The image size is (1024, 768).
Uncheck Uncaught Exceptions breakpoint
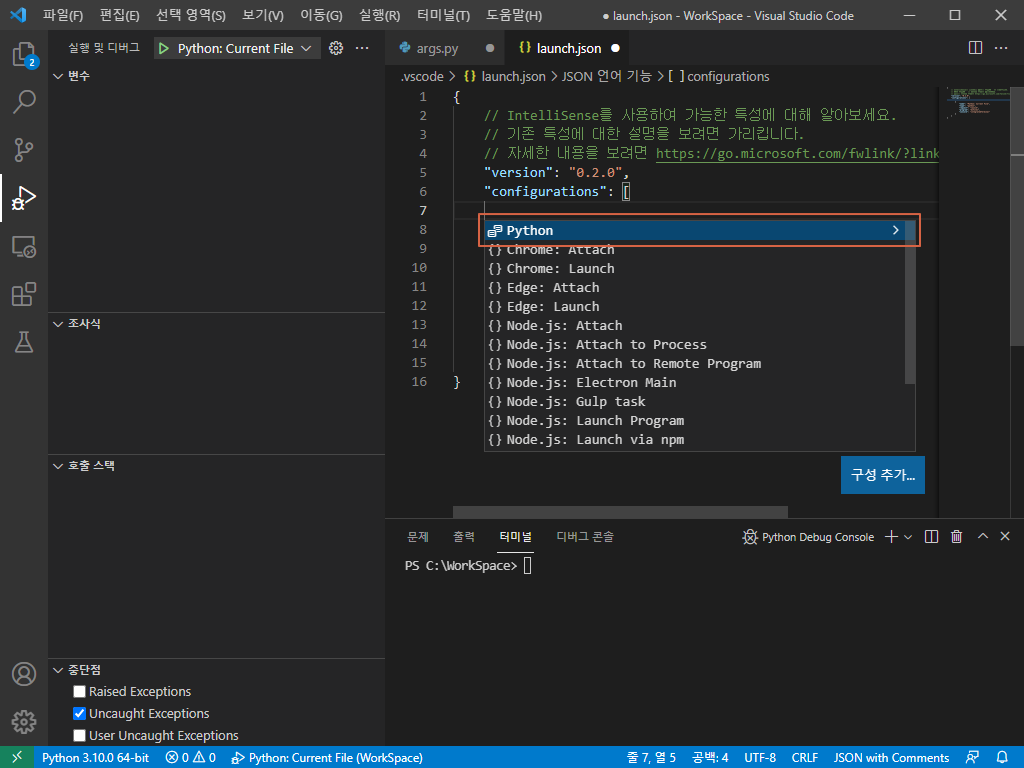[80, 713]
